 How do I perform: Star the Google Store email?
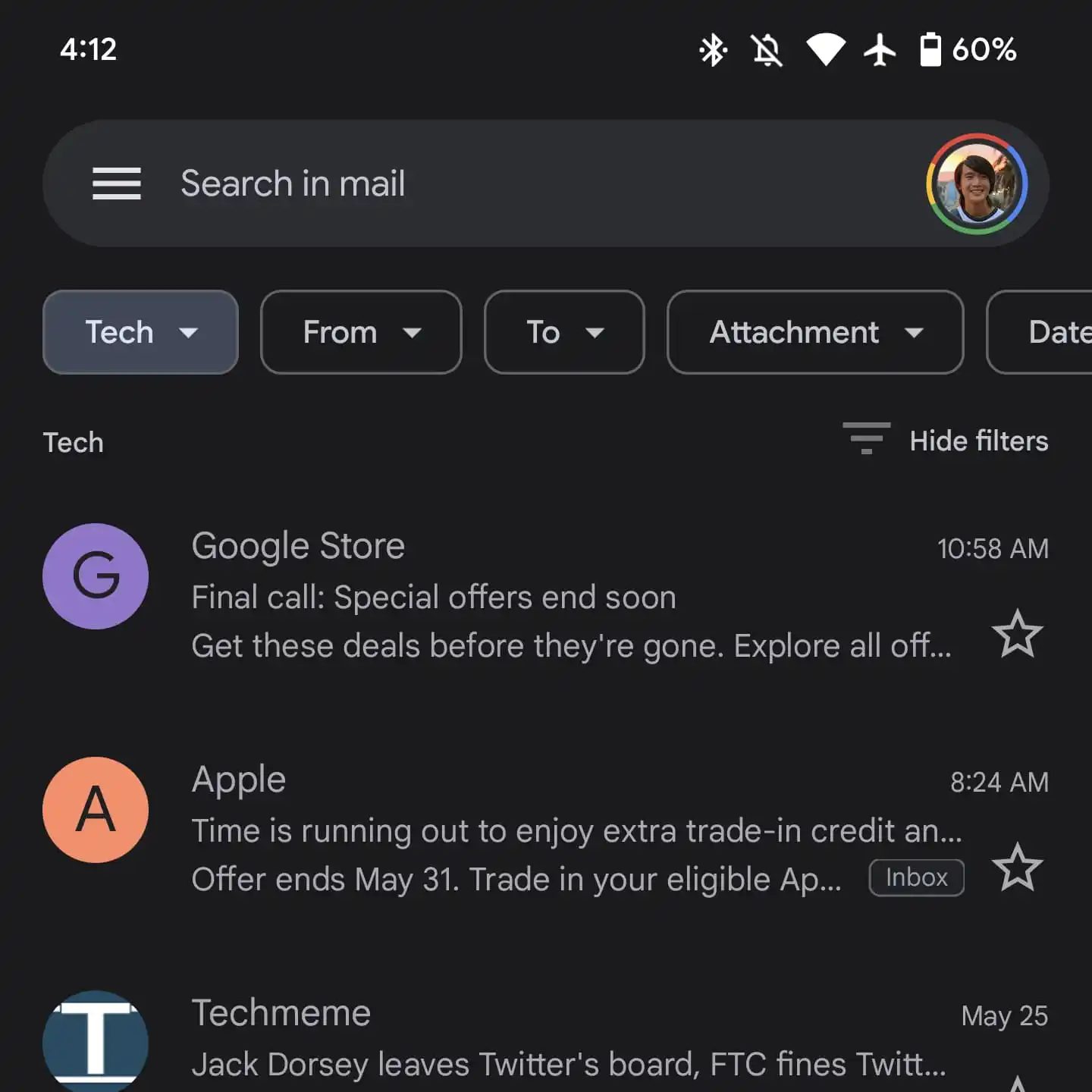1017,634
